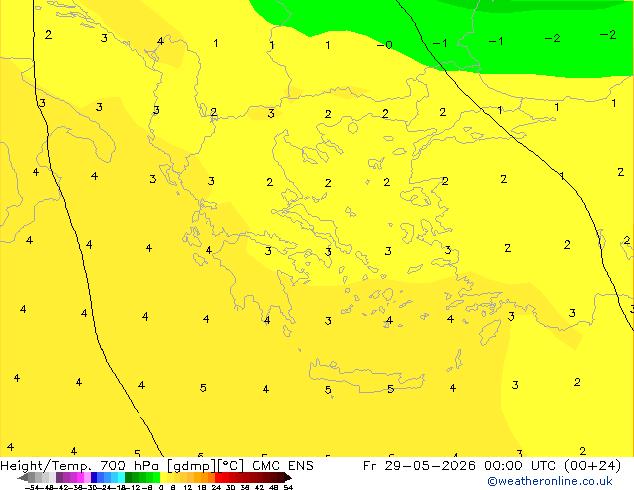The image size is (634, 490).
Task: Select the CMC ENS model label
Action: tap(283, 466)
